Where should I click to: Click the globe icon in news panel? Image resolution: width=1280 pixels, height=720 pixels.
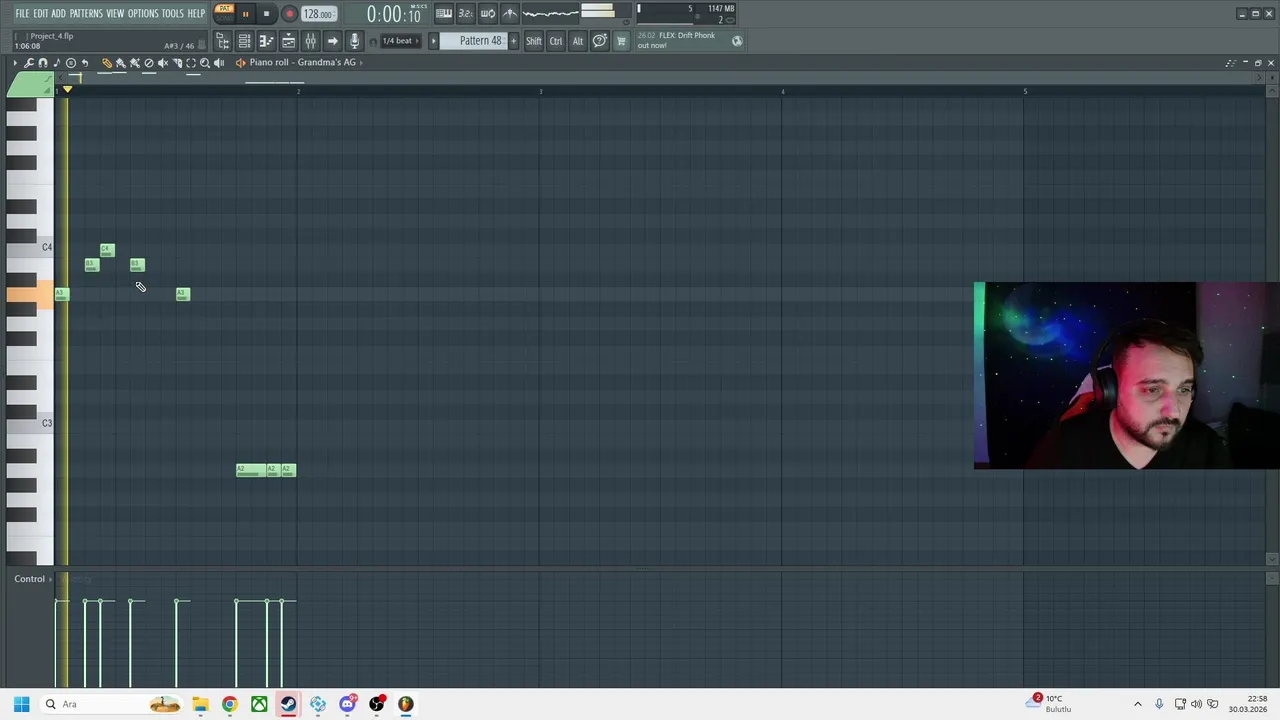tap(737, 41)
